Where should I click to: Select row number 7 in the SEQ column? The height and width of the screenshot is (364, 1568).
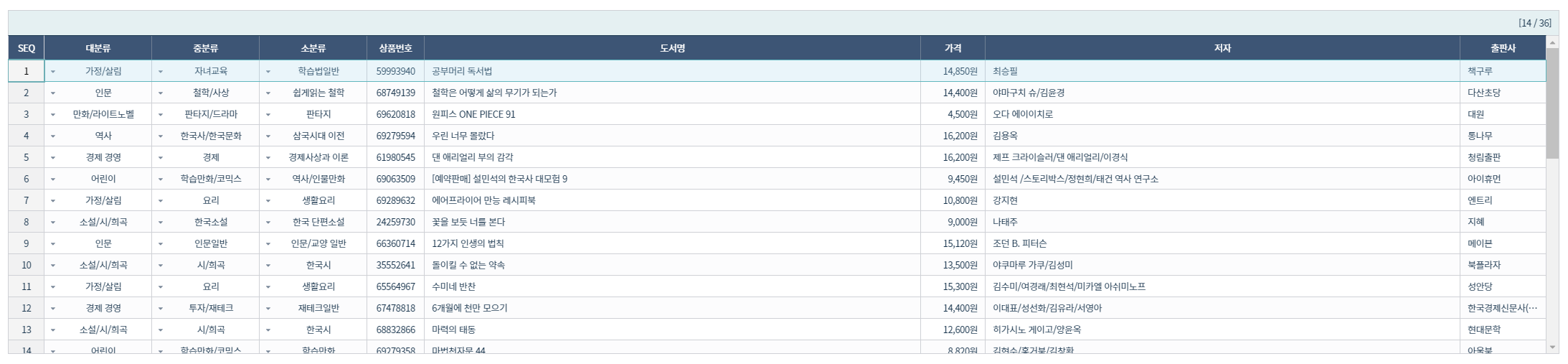click(27, 200)
